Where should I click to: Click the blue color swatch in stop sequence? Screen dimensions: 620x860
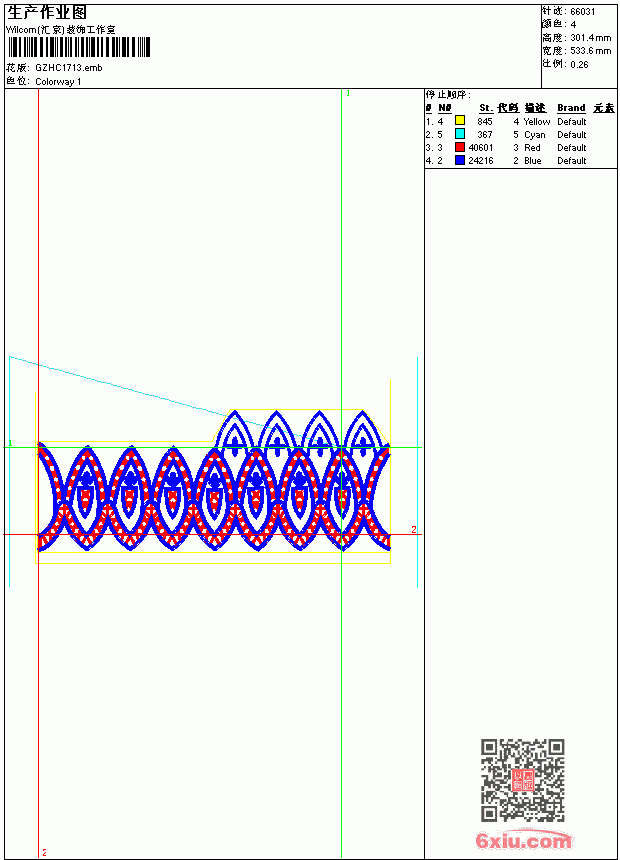[x=460, y=160]
